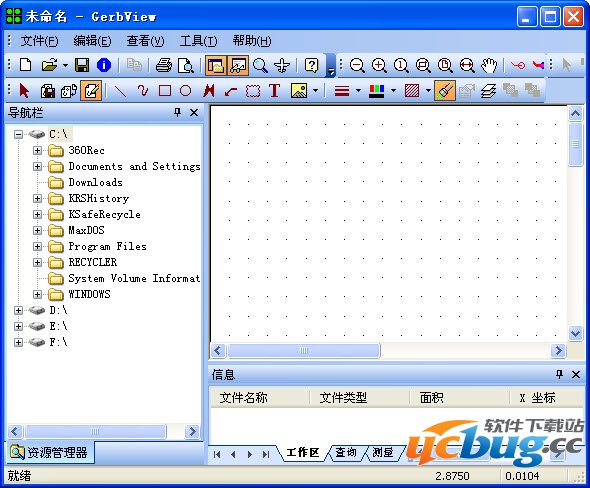
Task: Switch to the 测量 tab
Action: [382, 453]
